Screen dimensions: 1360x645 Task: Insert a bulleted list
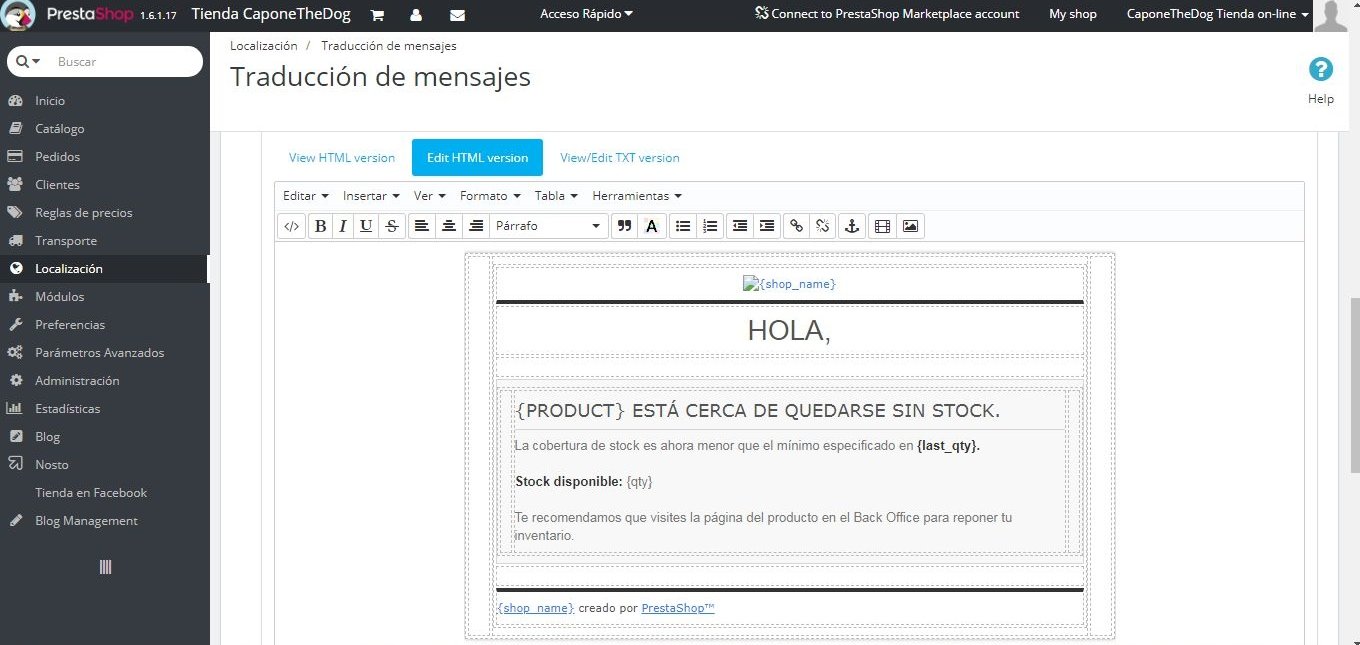(683, 226)
